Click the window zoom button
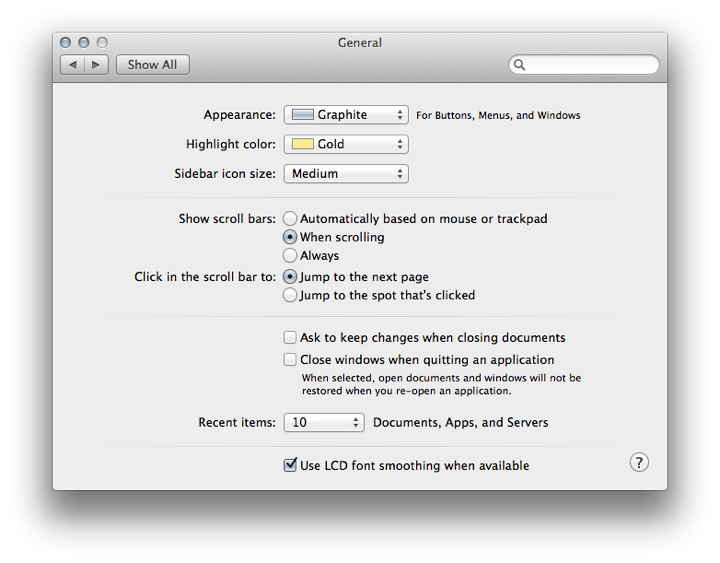 point(102,43)
